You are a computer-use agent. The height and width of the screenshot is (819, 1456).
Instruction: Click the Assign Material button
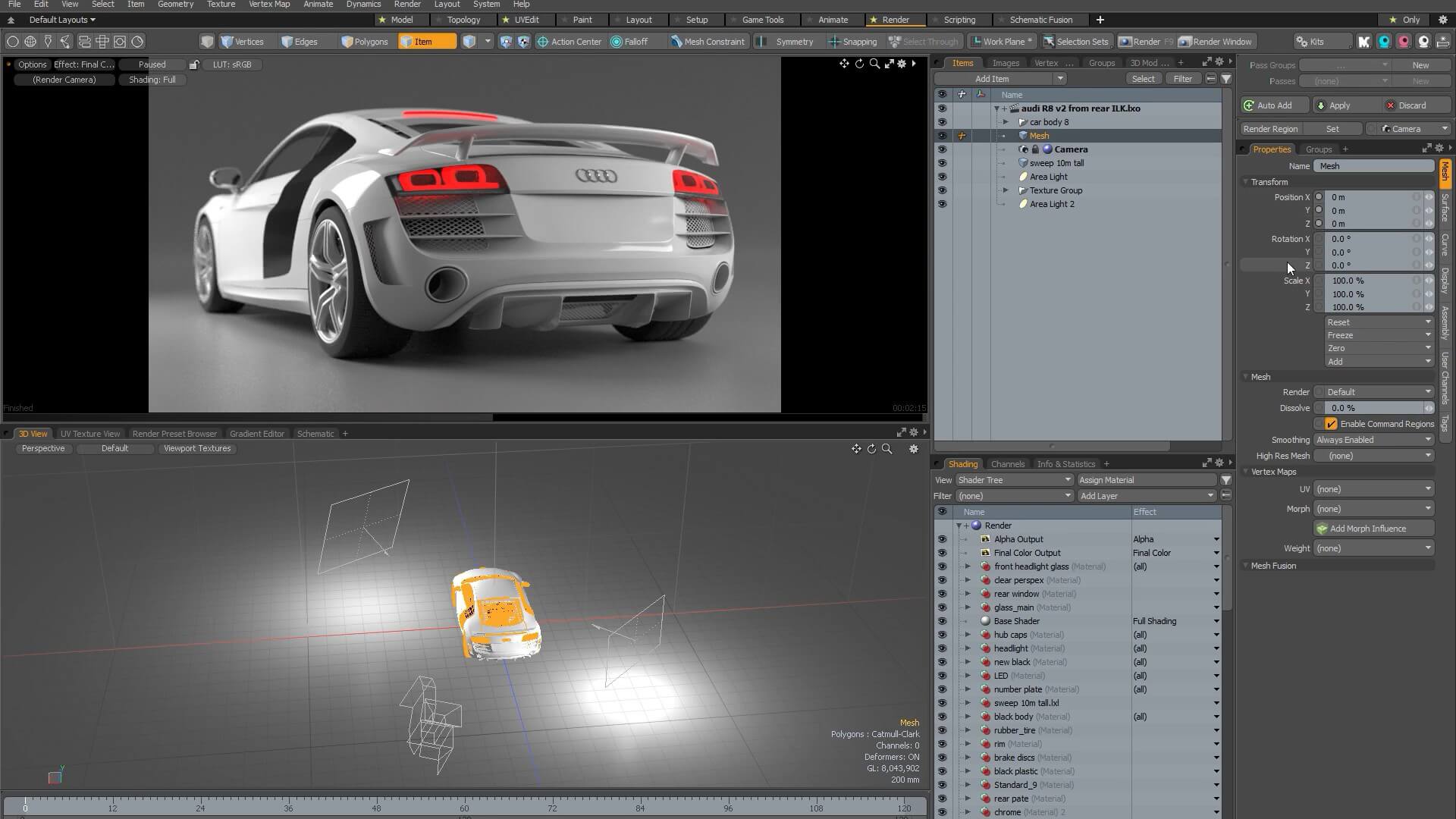click(1146, 480)
